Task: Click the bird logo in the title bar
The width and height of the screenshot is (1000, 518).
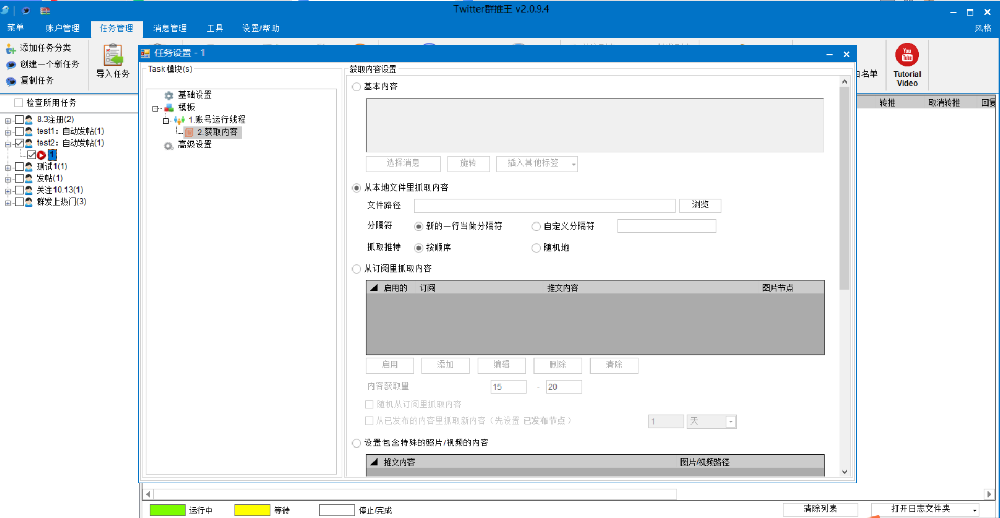Action: pos(6,10)
